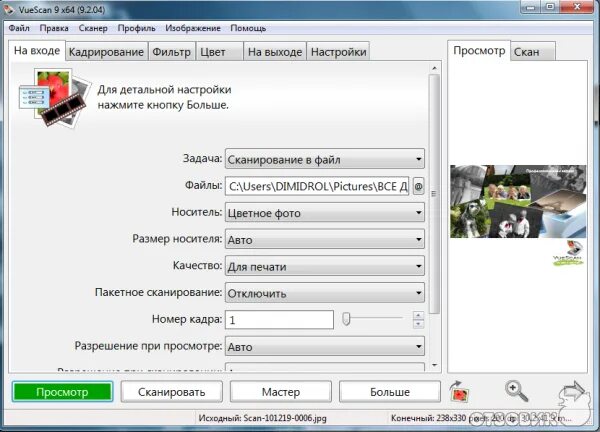Open the Изображение menu
This screenshot has height=432, width=600.
click(193, 28)
